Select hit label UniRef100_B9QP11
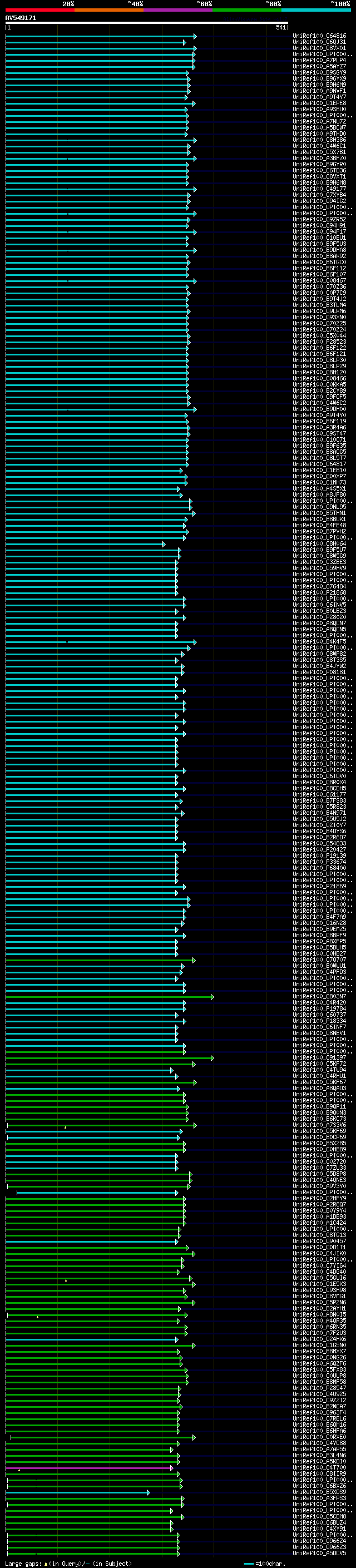The image size is (356, 1568). [319, 1106]
